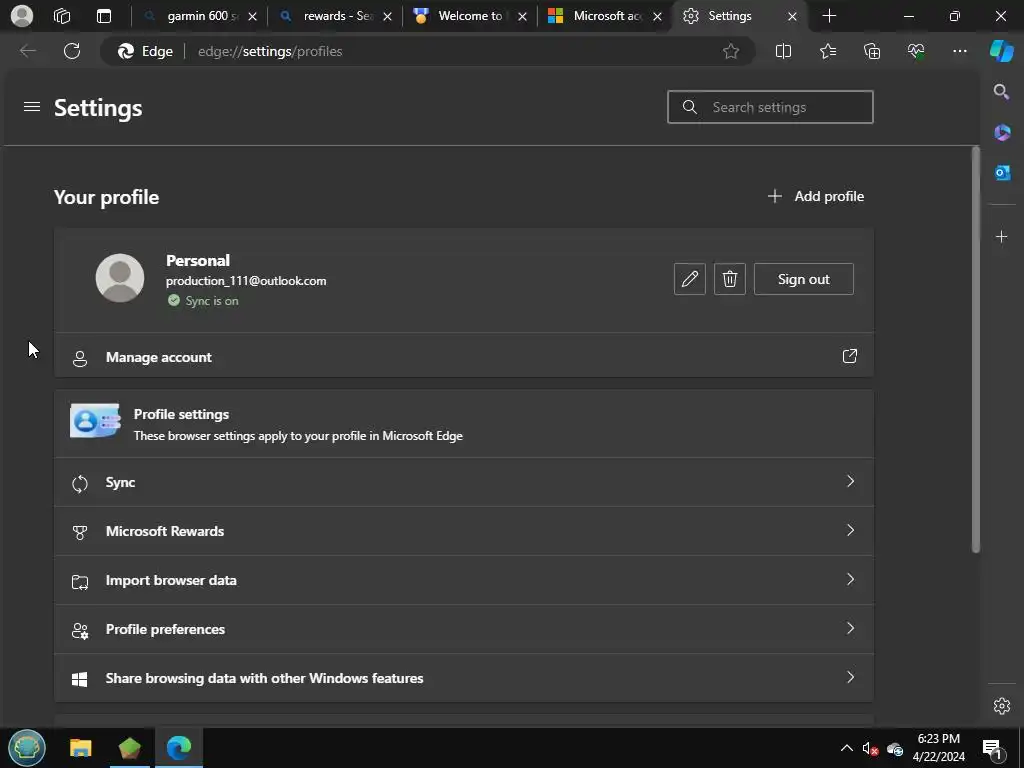
Task: Close the Microsoft account tab
Action: point(658,16)
